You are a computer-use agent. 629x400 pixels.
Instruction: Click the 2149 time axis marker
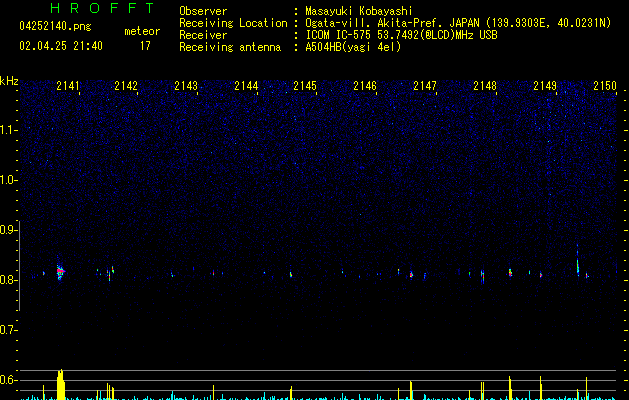545,86
